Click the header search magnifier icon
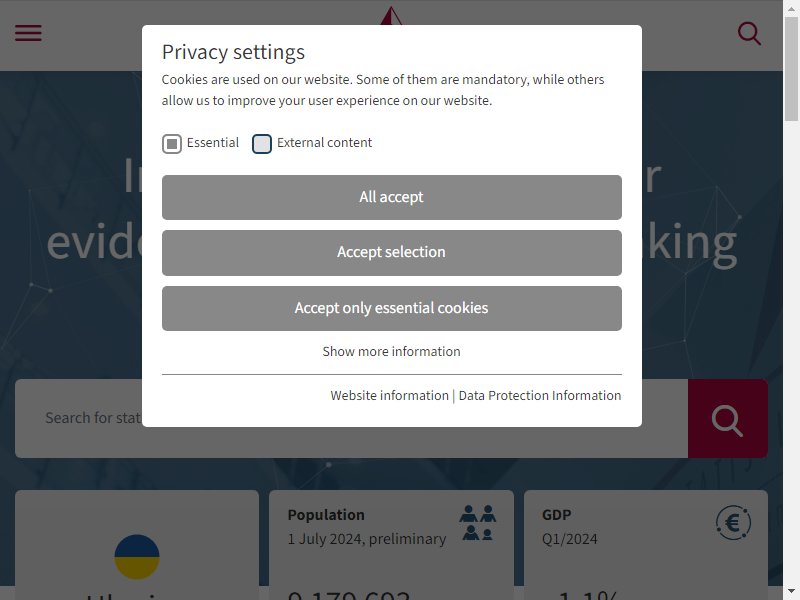The height and width of the screenshot is (600, 800). coord(749,34)
